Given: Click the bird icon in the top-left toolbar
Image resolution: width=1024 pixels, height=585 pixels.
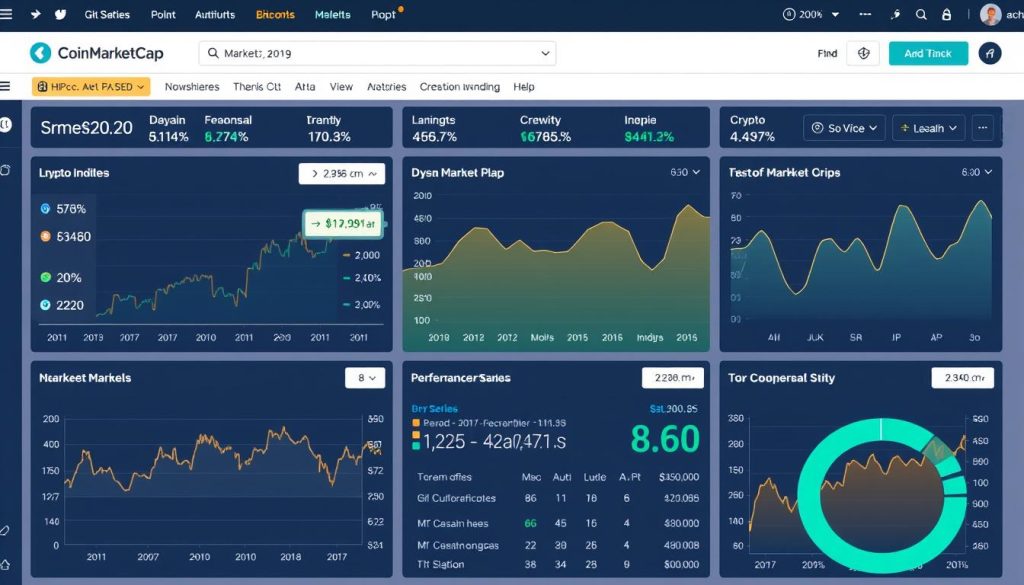Looking at the screenshot, I should (x=61, y=14).
